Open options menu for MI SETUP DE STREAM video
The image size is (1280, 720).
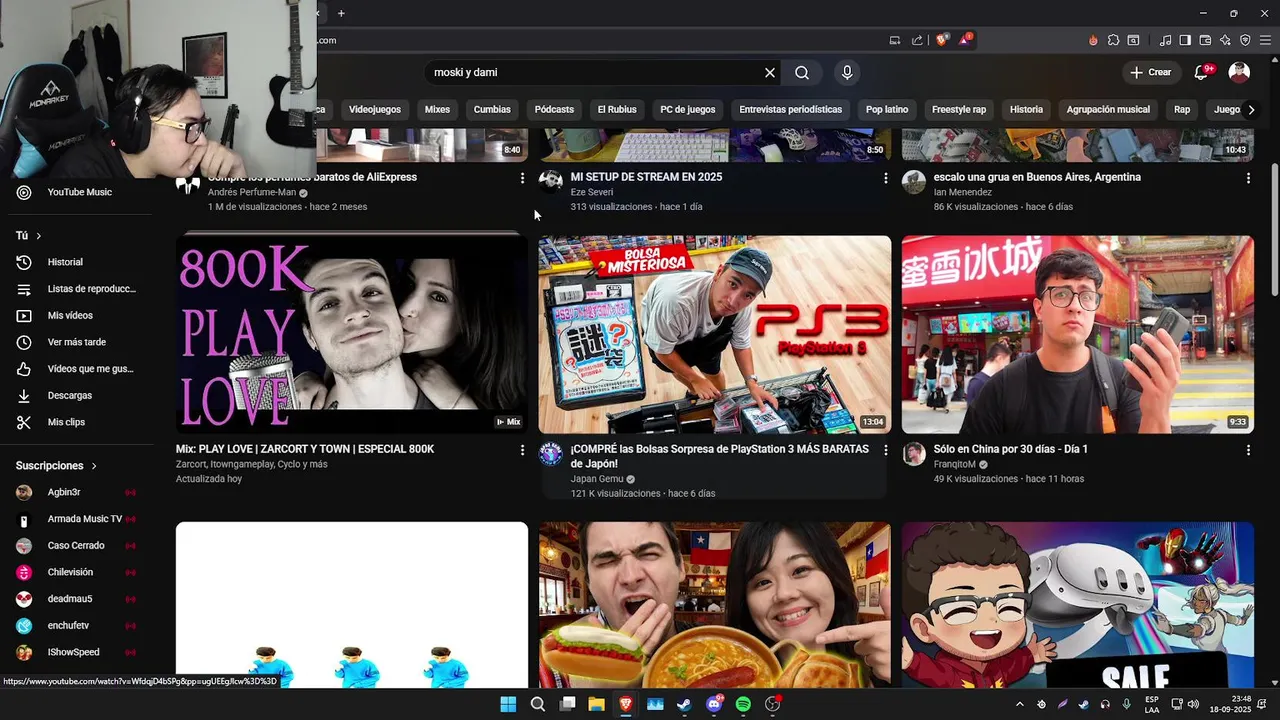point(885,178)
